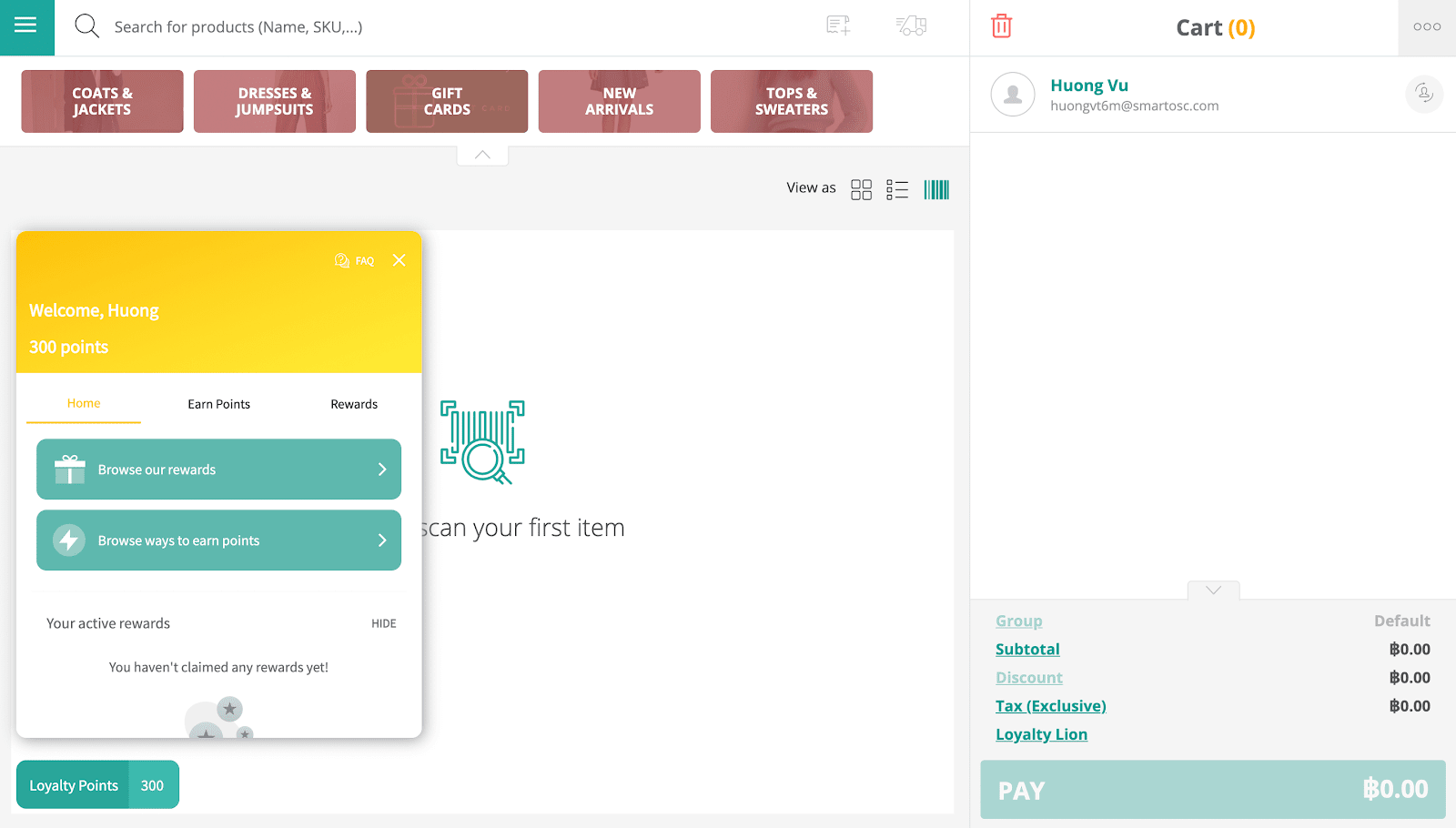
Task: Open the Loyalty Lion link
Action: (x=1041, y=734)
